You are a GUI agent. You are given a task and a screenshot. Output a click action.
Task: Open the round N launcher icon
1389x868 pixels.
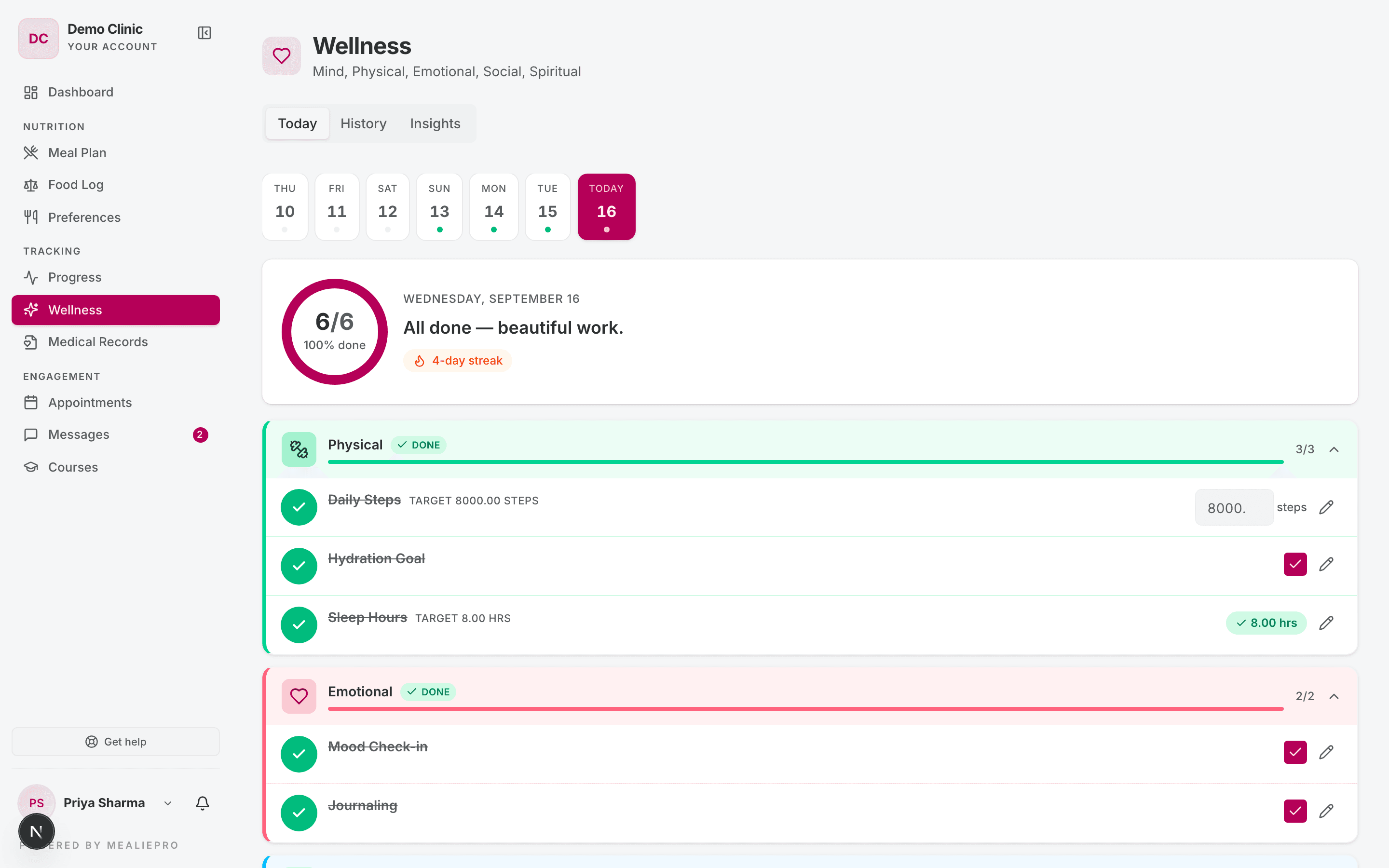(36, 831)
